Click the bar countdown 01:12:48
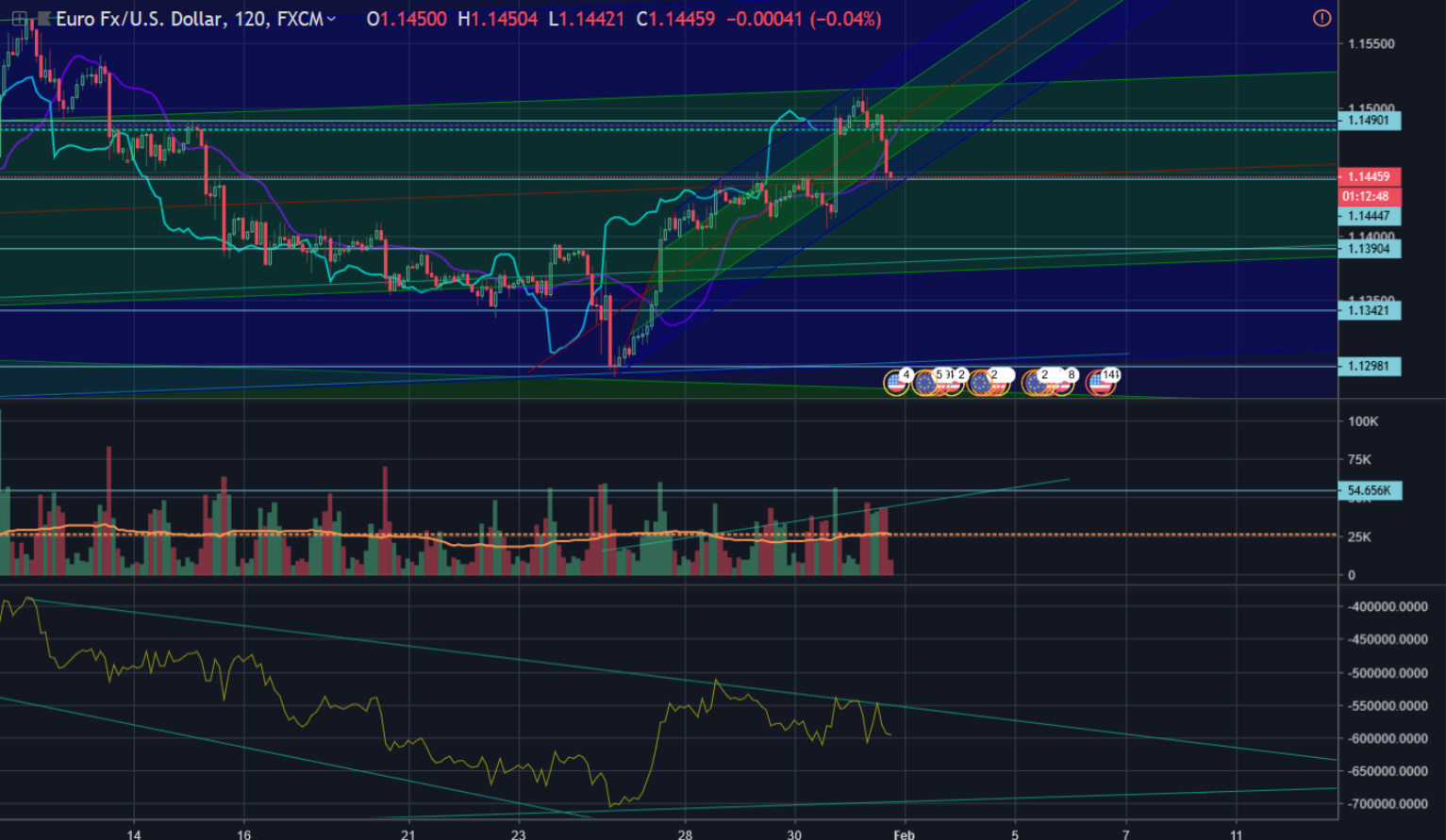Screen dimensions: 1446x840 click(x=1369, y=197)
